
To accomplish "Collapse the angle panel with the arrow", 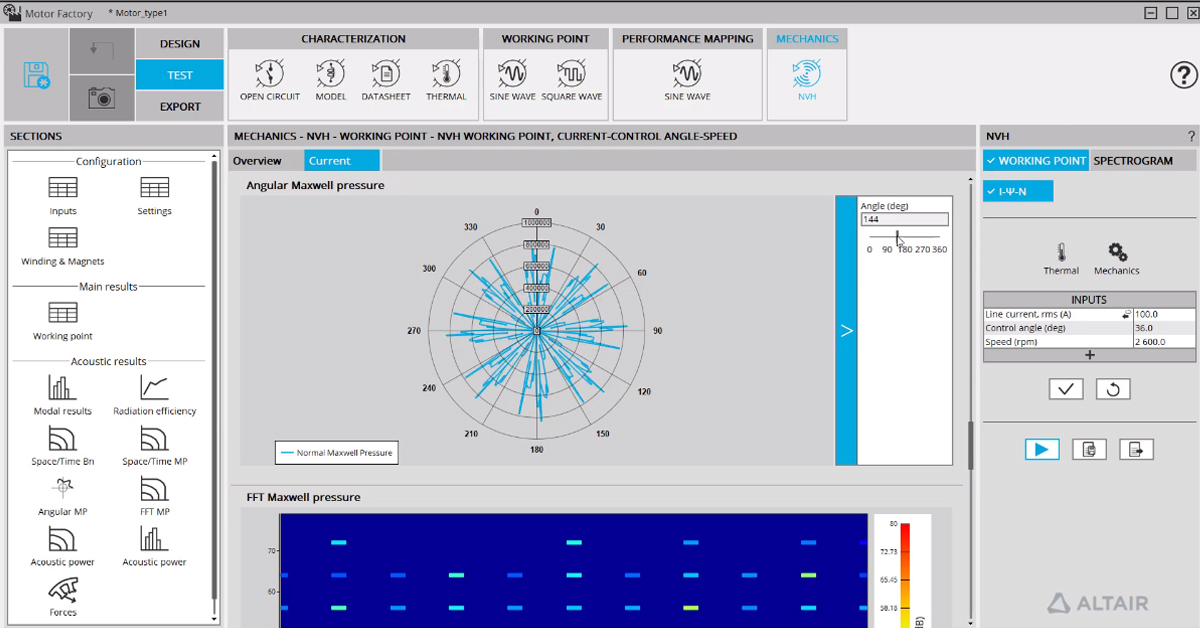I will point(846,330).
